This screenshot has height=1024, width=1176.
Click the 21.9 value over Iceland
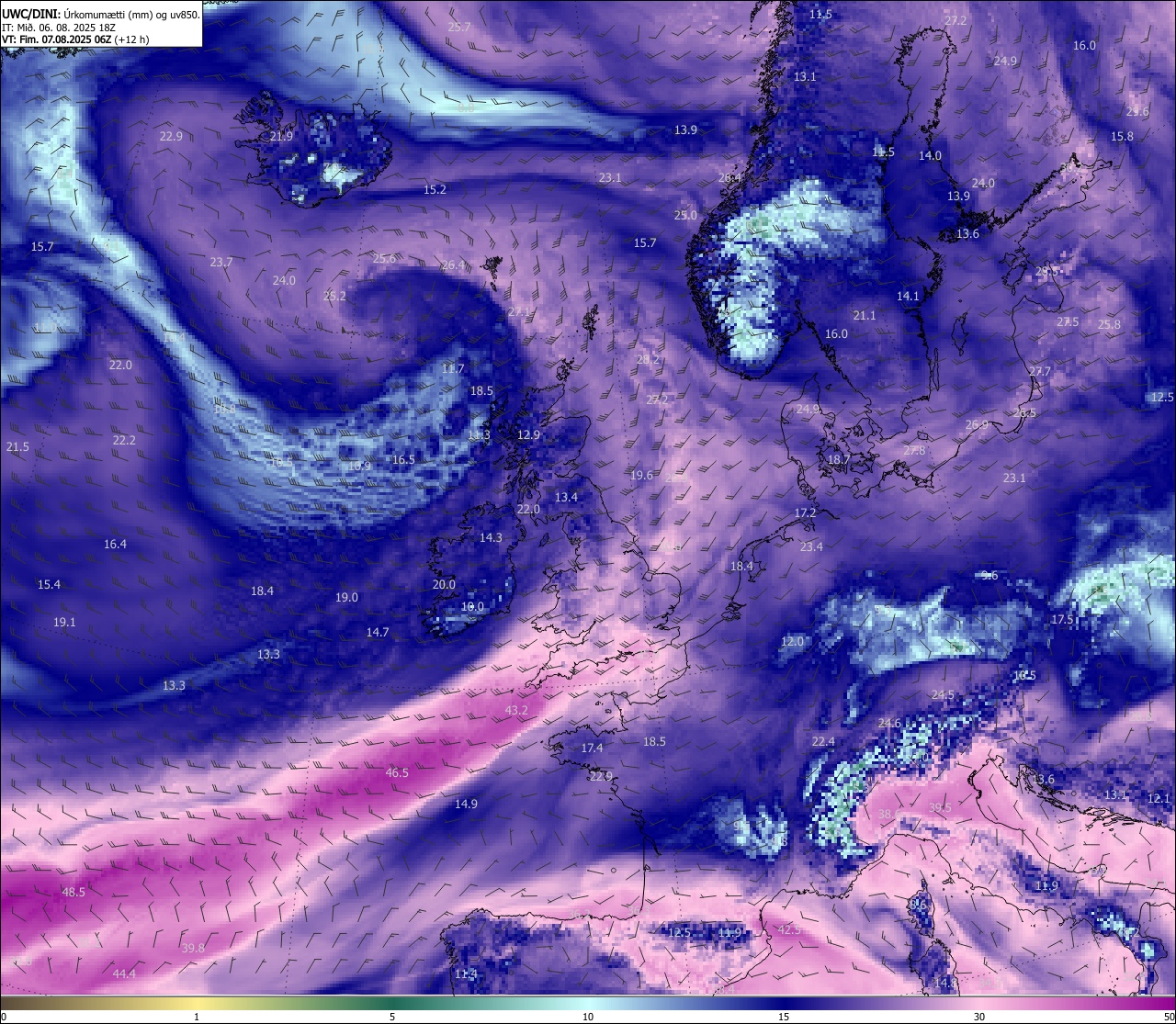click(281, 136)
